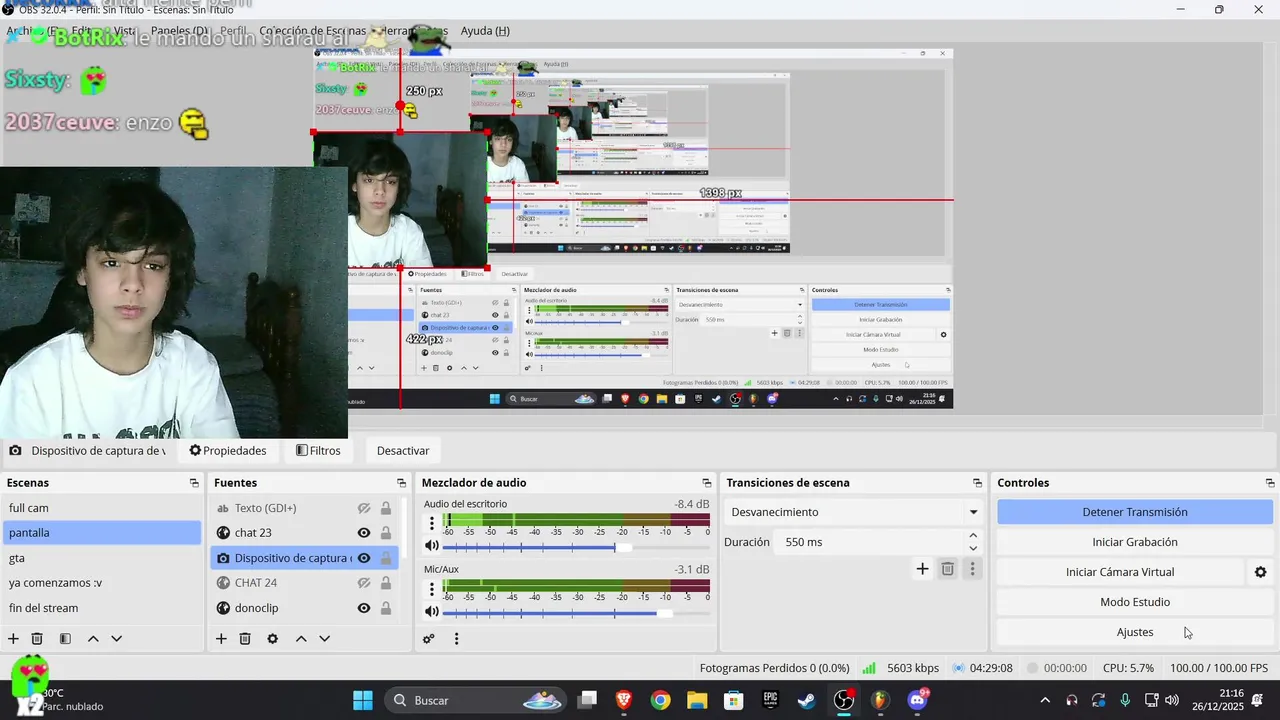1280x720 pixels.
Task: Open Epic Games Launcher from the taskbar
Action: (770, 700)
